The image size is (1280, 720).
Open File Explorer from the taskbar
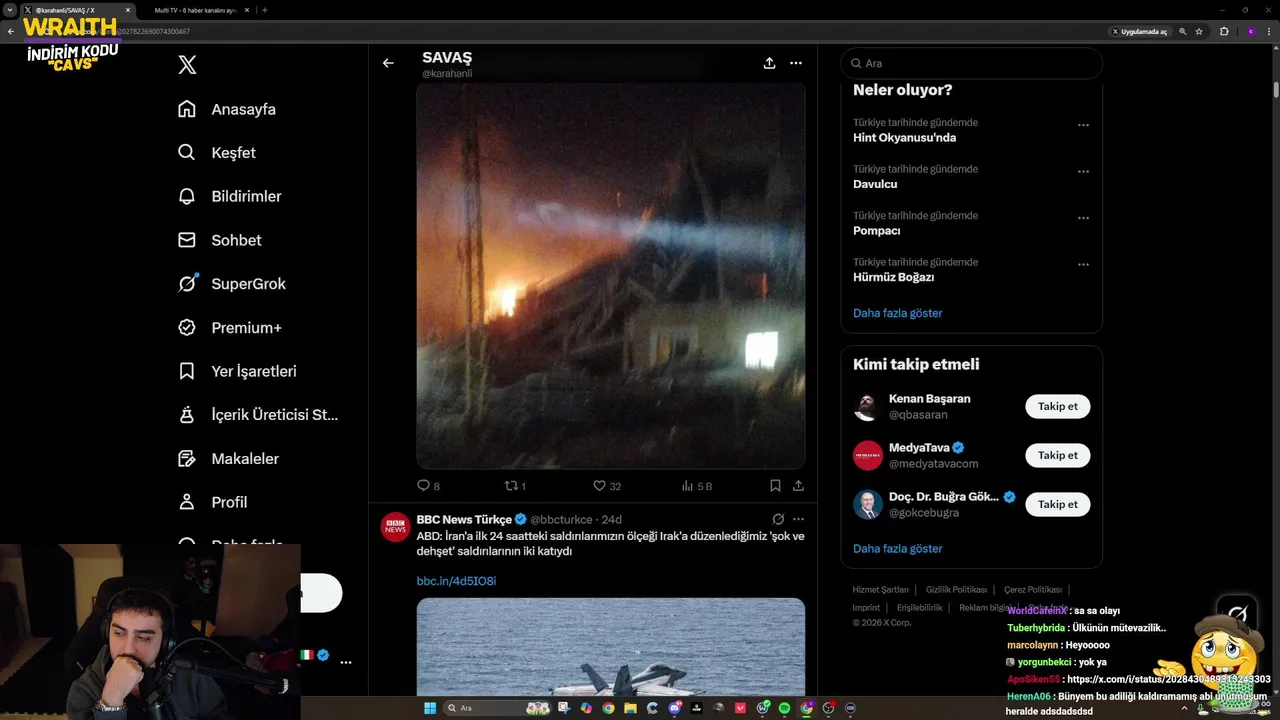point(631,708)
